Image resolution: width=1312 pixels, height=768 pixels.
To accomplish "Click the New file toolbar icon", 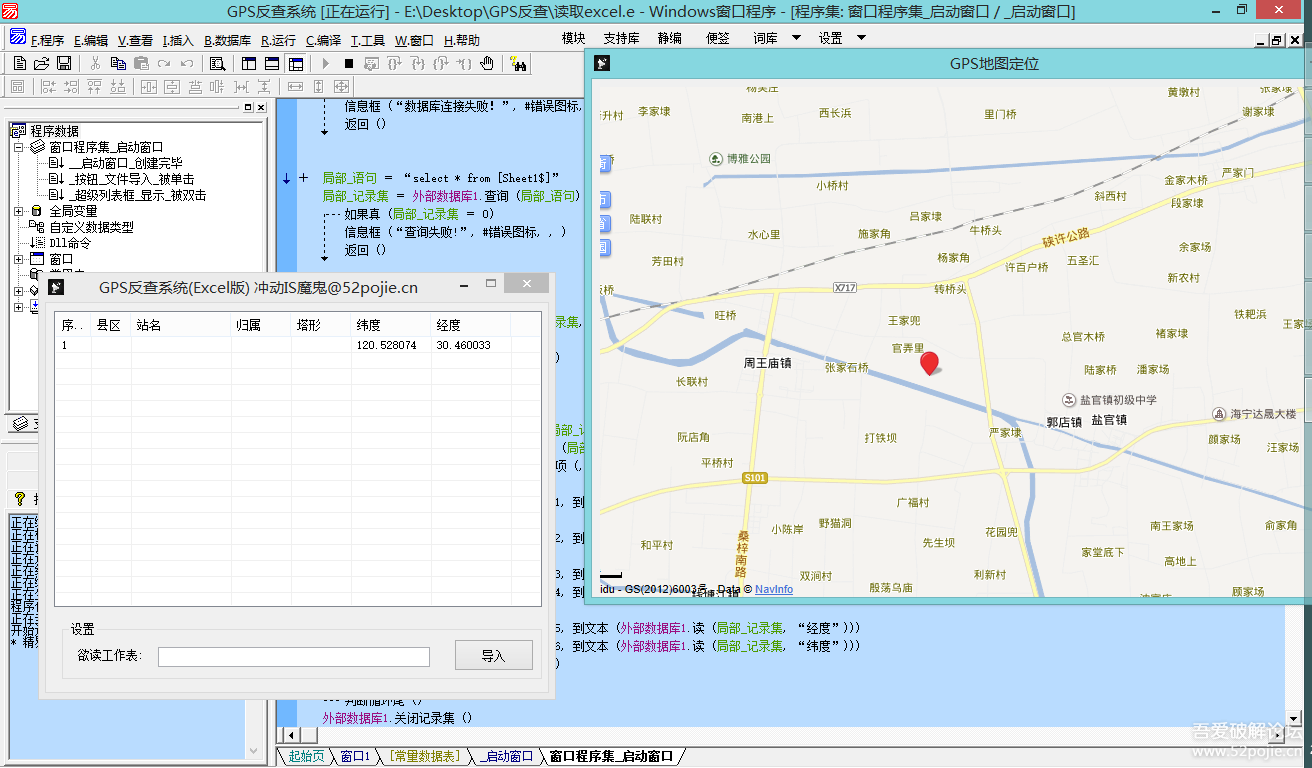I will click(x=19, y=64).
